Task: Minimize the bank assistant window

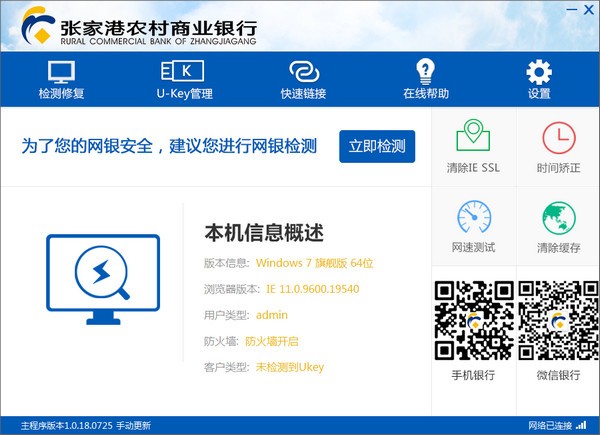Action: [571, 10]
